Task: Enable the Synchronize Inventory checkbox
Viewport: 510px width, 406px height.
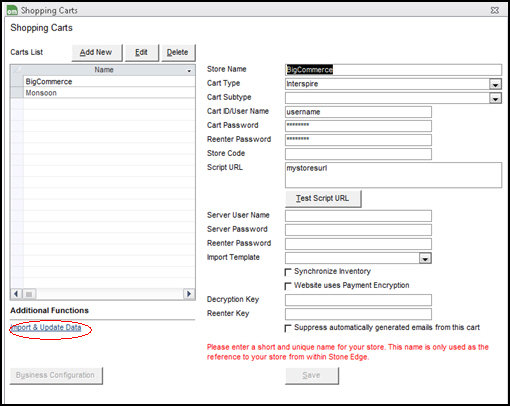Action: point(288,272)
